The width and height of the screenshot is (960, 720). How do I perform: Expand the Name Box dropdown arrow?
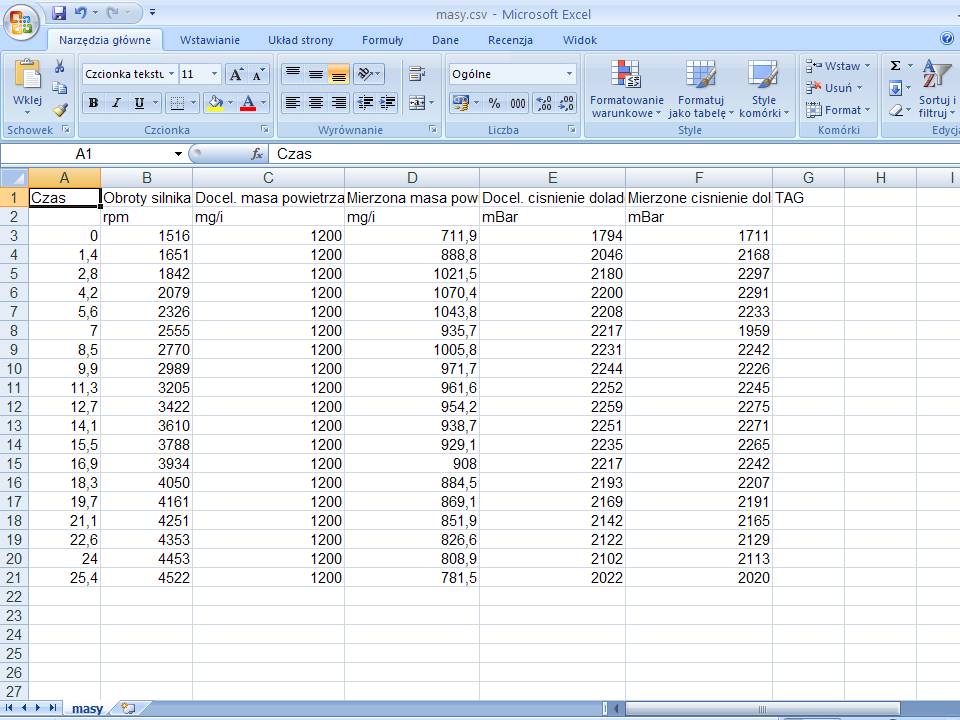click(179, 154)
